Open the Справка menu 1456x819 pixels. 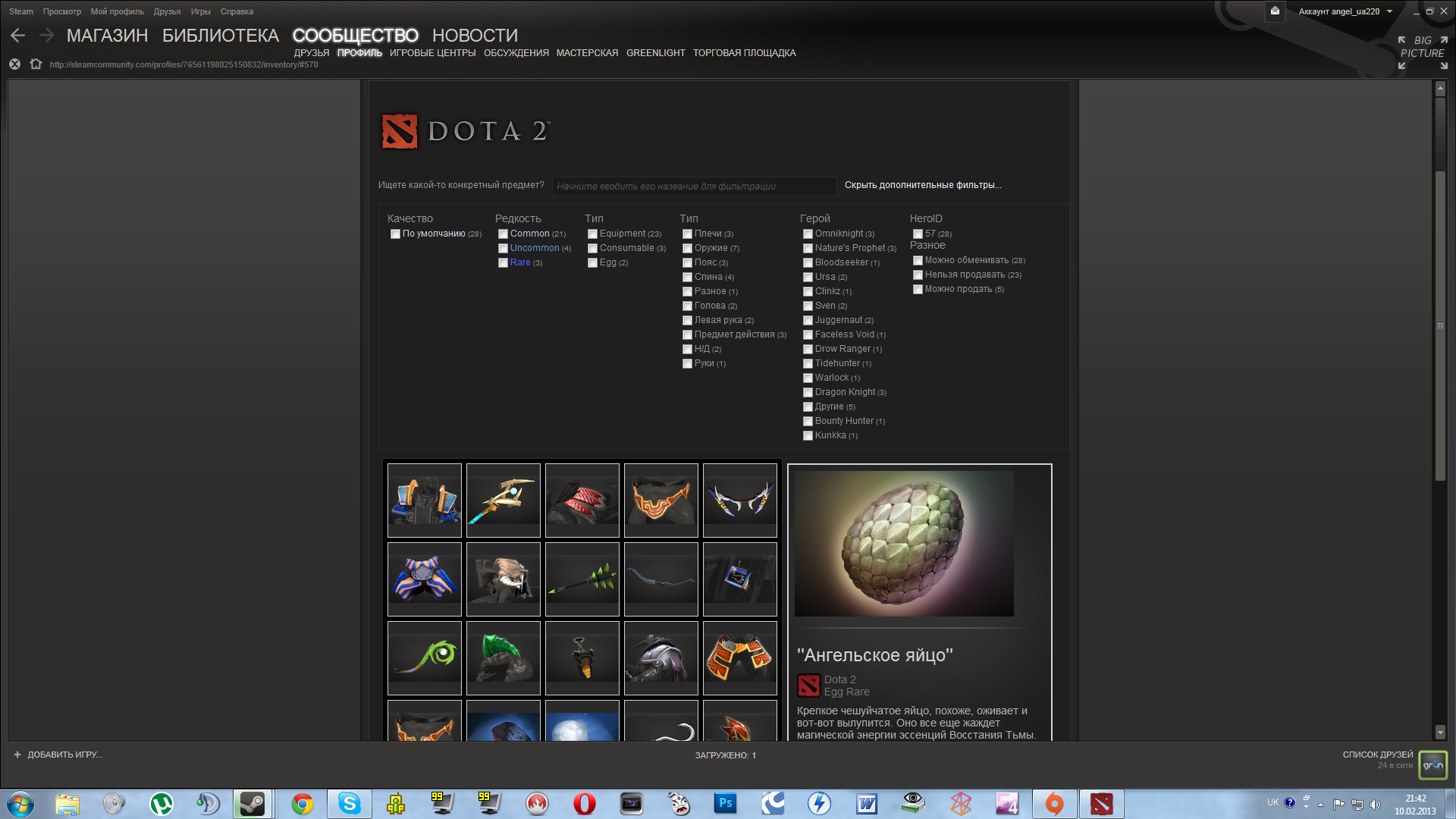pos(237,11)
